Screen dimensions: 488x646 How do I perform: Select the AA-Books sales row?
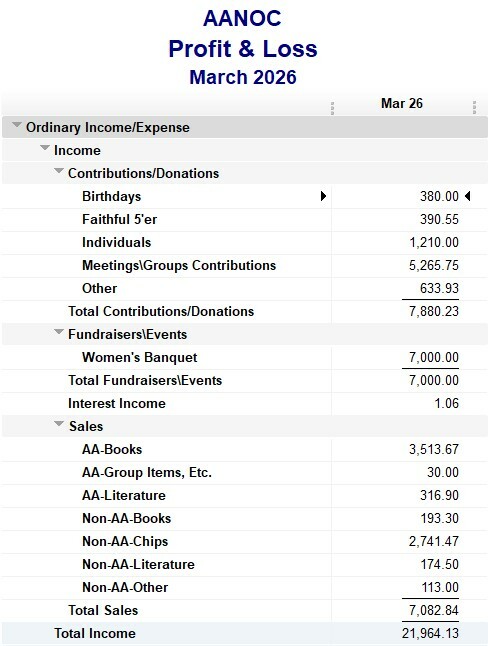[x=244, y=449]
